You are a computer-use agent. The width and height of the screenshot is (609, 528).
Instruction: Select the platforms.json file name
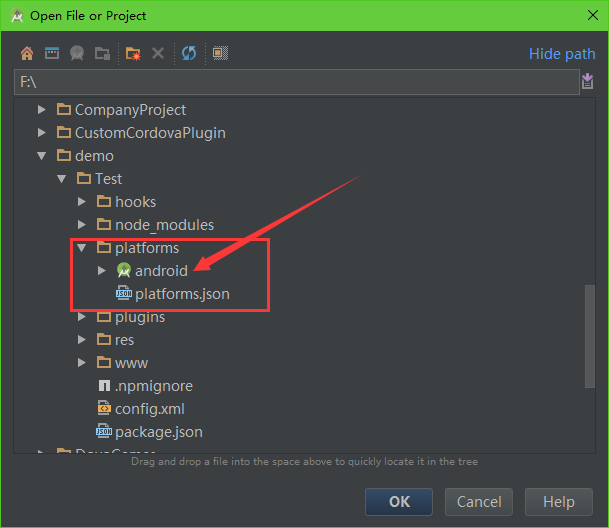[182, 294]
